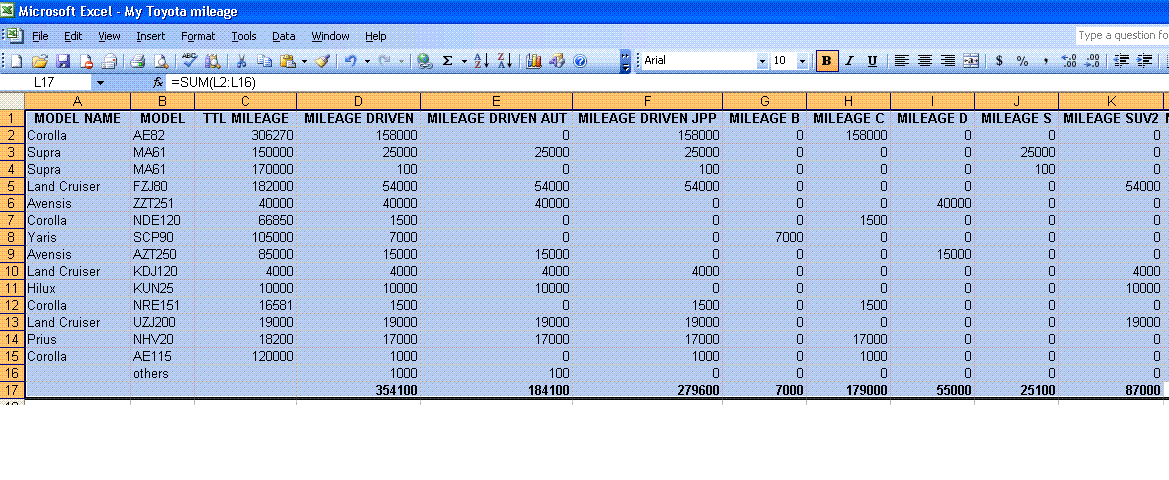Click in the formula bar showing =SUM(L2:L16)
The width and height of the screenshot is (1169, 480).
pyautogui.click(x=667, y=82)
